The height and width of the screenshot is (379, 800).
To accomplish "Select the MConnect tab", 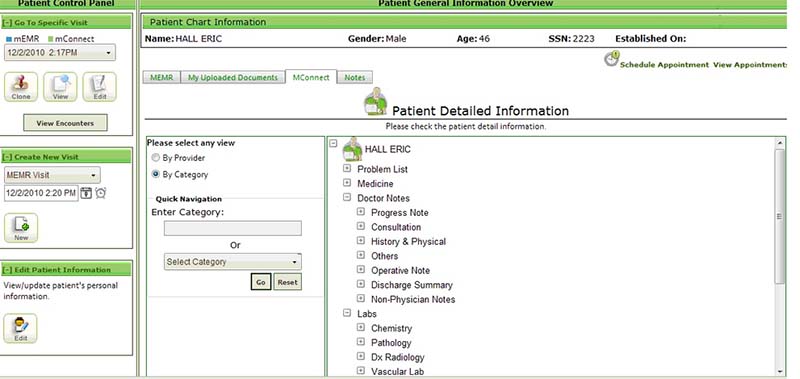I will 311,78.
